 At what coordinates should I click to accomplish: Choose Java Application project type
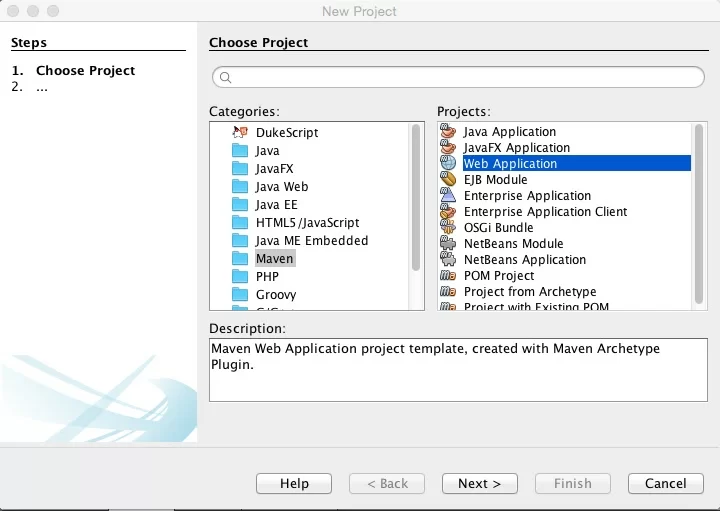510,131
